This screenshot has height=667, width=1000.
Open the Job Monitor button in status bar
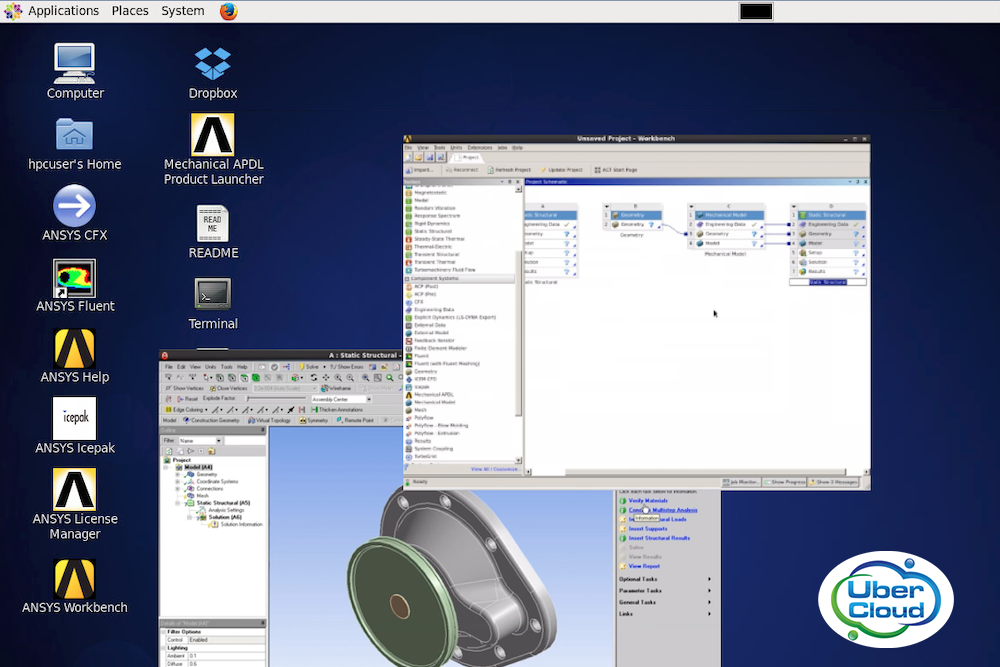(742, 482)
